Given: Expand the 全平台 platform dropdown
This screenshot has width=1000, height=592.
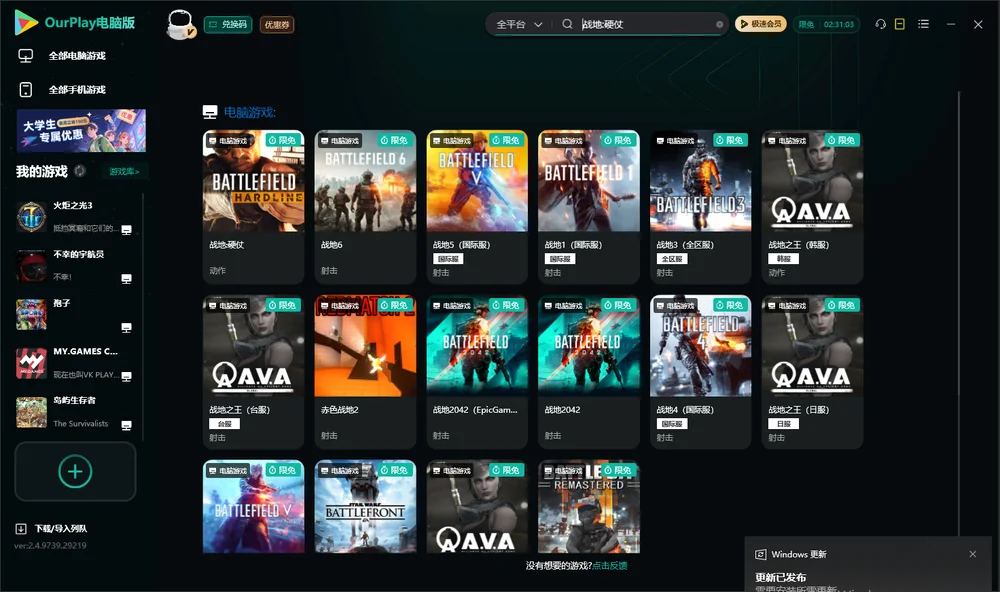Looking at the screenshot, I should pos(519,24).
